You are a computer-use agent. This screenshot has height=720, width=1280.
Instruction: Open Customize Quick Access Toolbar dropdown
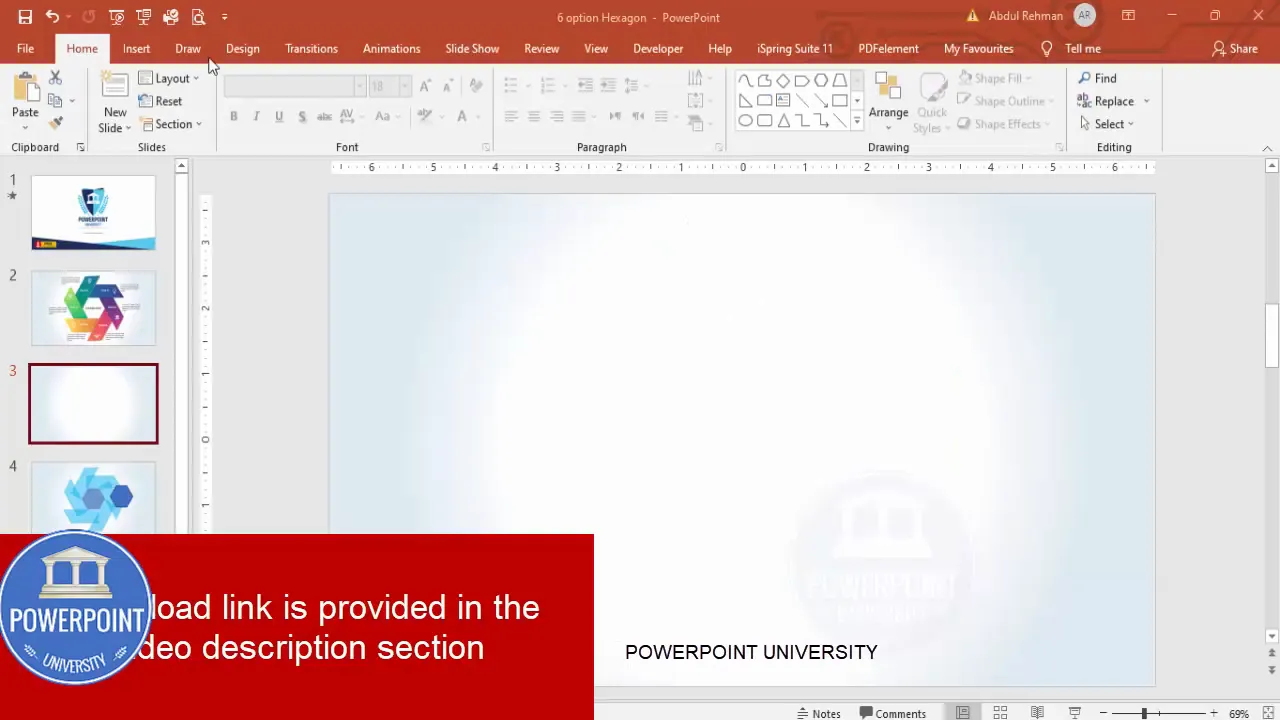click(x=224, y=17)
